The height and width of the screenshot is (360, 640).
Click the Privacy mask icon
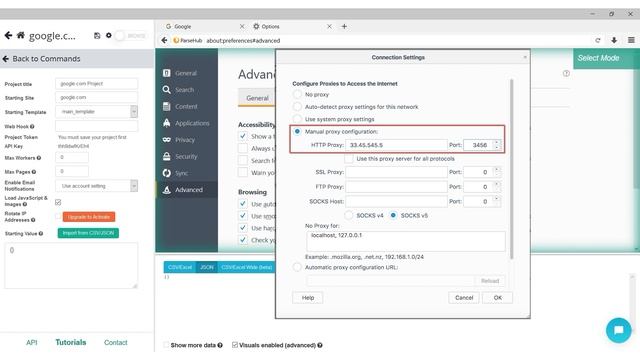click(x=167, y=140)
